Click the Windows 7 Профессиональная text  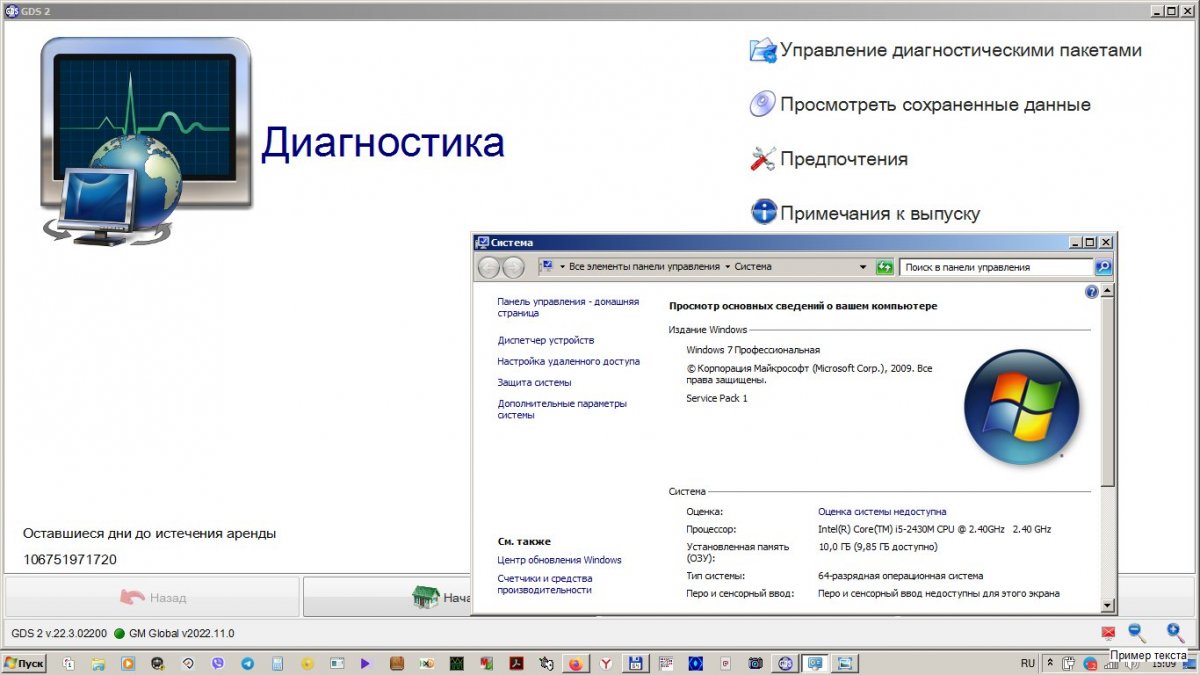753,350
